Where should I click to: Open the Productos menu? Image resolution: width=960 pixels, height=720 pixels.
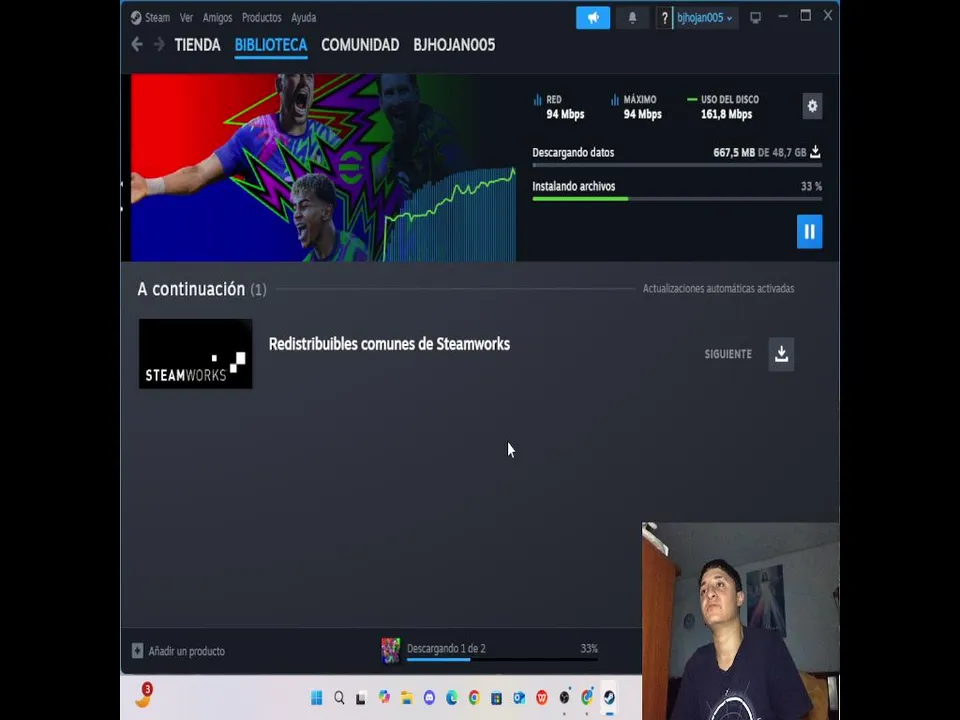point(261,18)
